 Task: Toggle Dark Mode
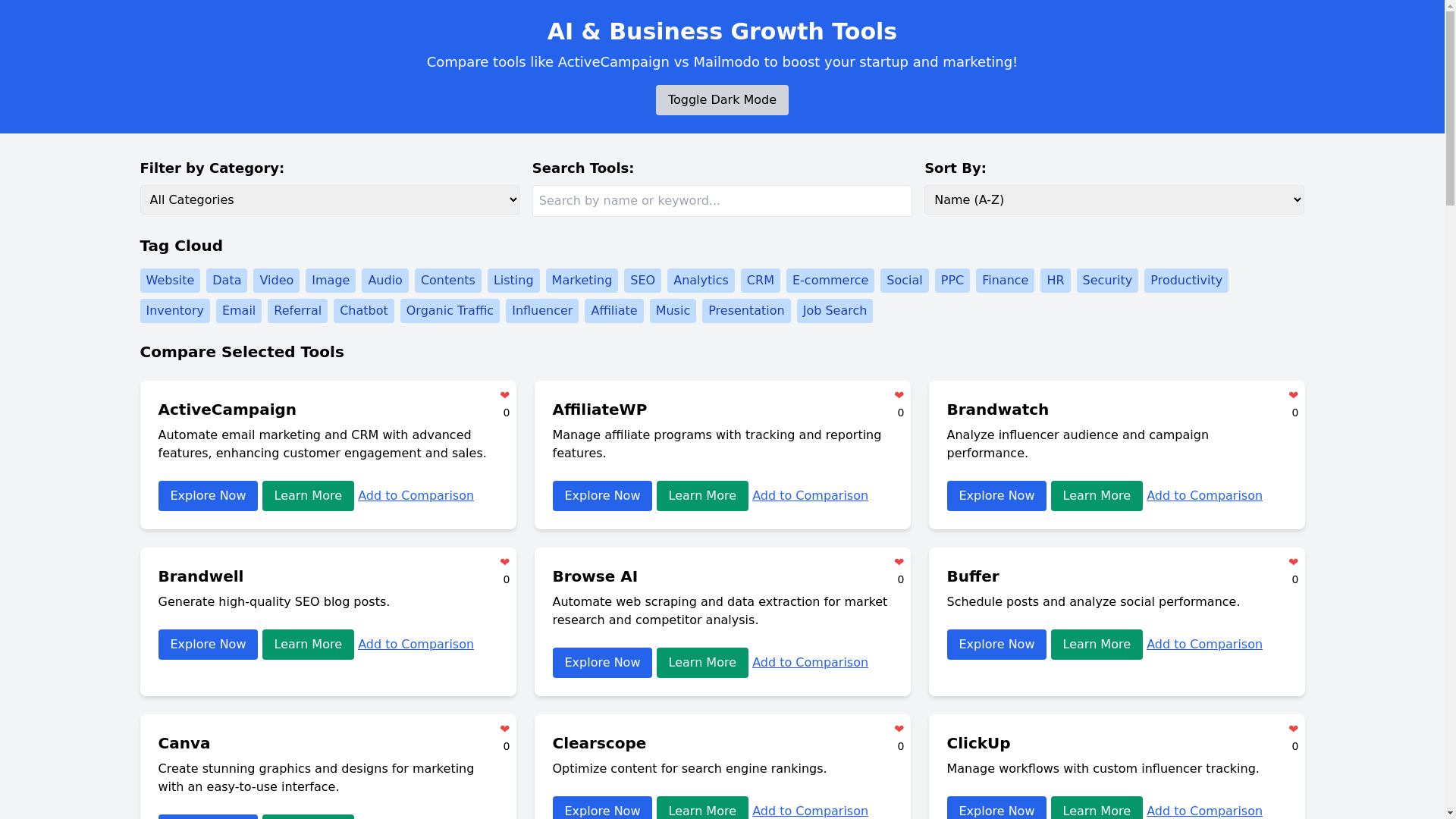tap(722, 100)
